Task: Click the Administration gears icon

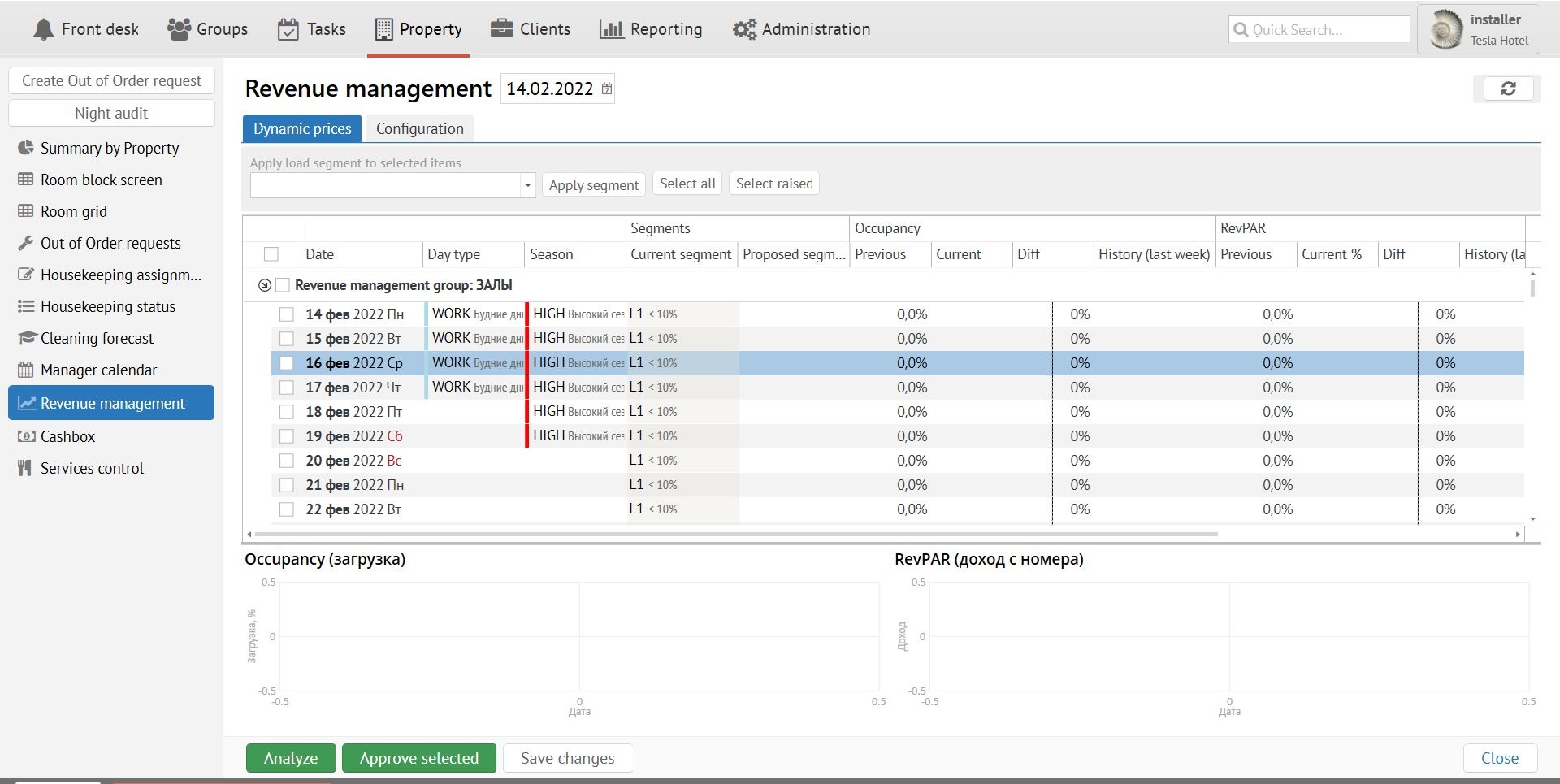Action: pos(743,29)
